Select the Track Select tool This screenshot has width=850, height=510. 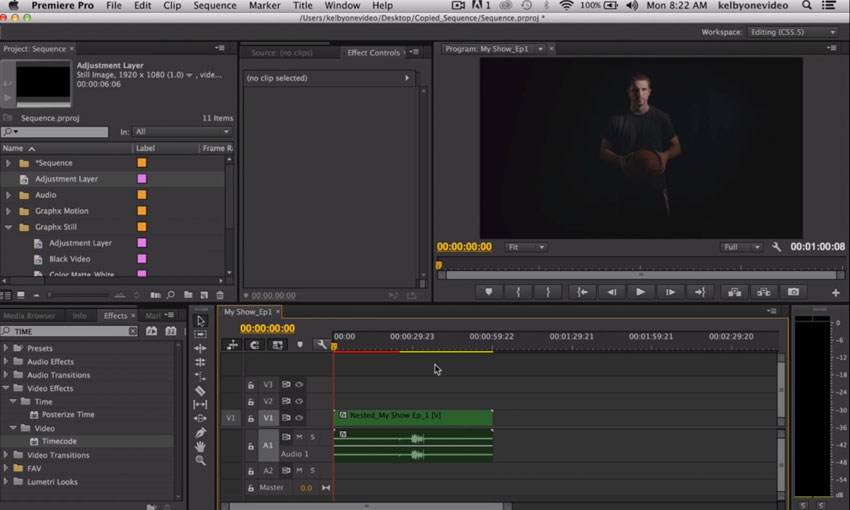pyautogui.click(x=201, y=334)
